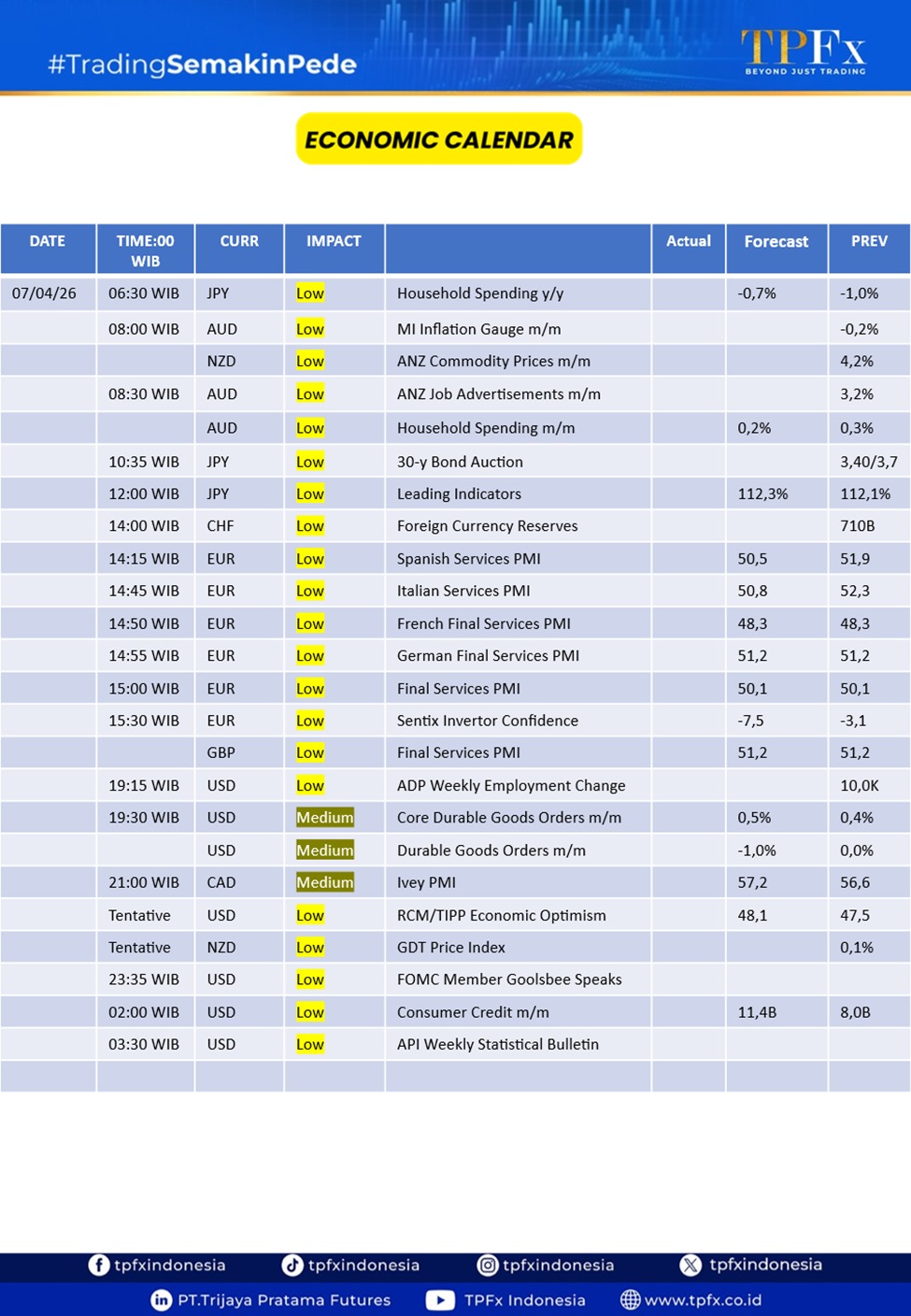This screenshot has height=1316, width=911.
Task: Click the globe website icon
Action: coord(631,1300)
